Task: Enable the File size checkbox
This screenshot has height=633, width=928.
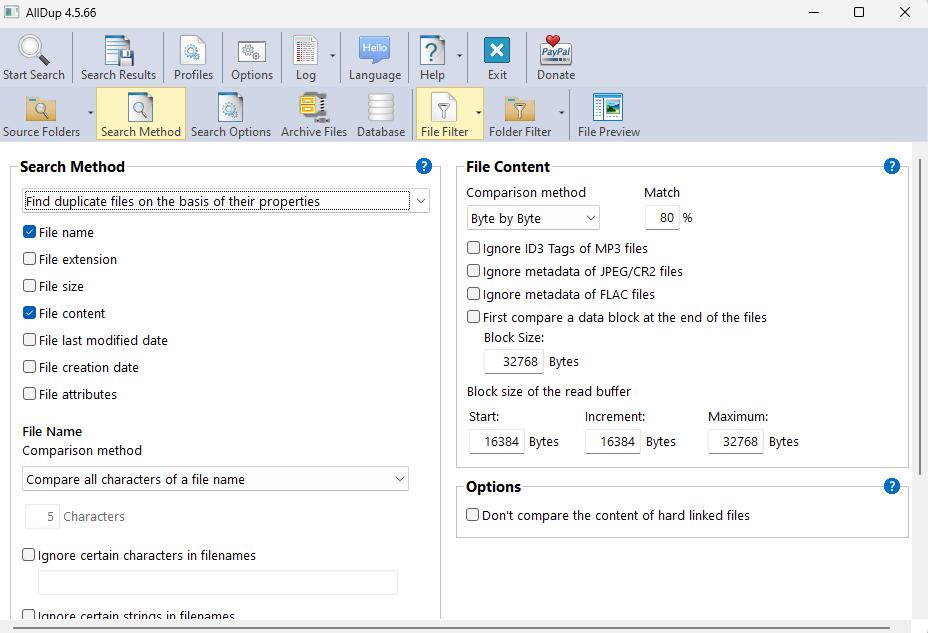Action: click(30, 285)
